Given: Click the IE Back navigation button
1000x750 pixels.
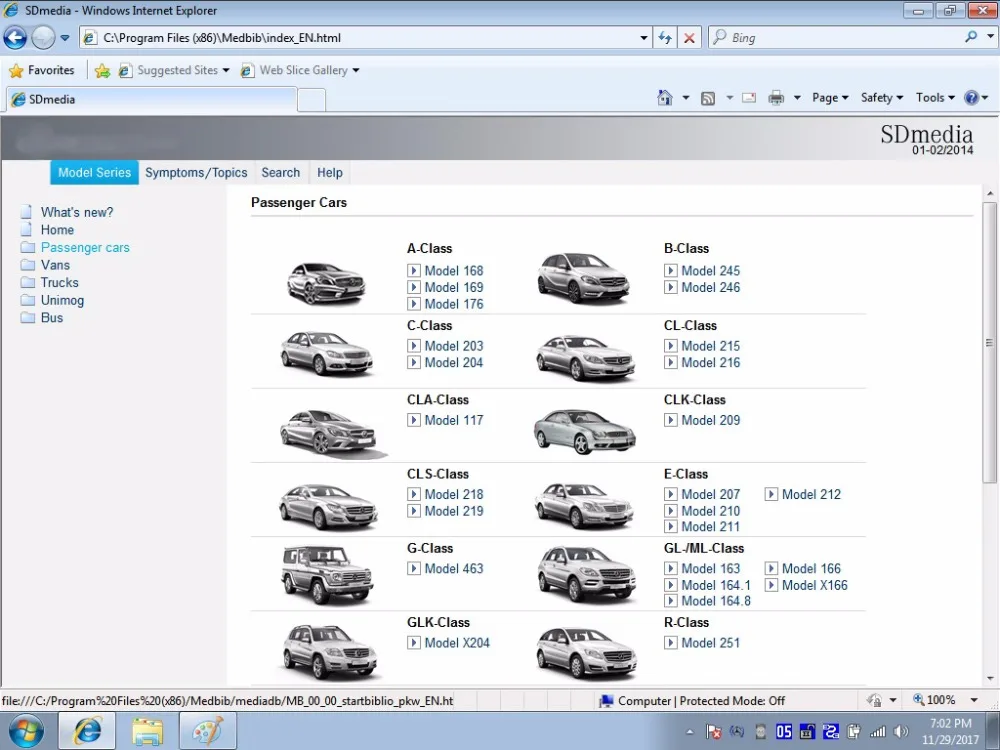Looking at the screenshot, I should click(x=15, y=38).
